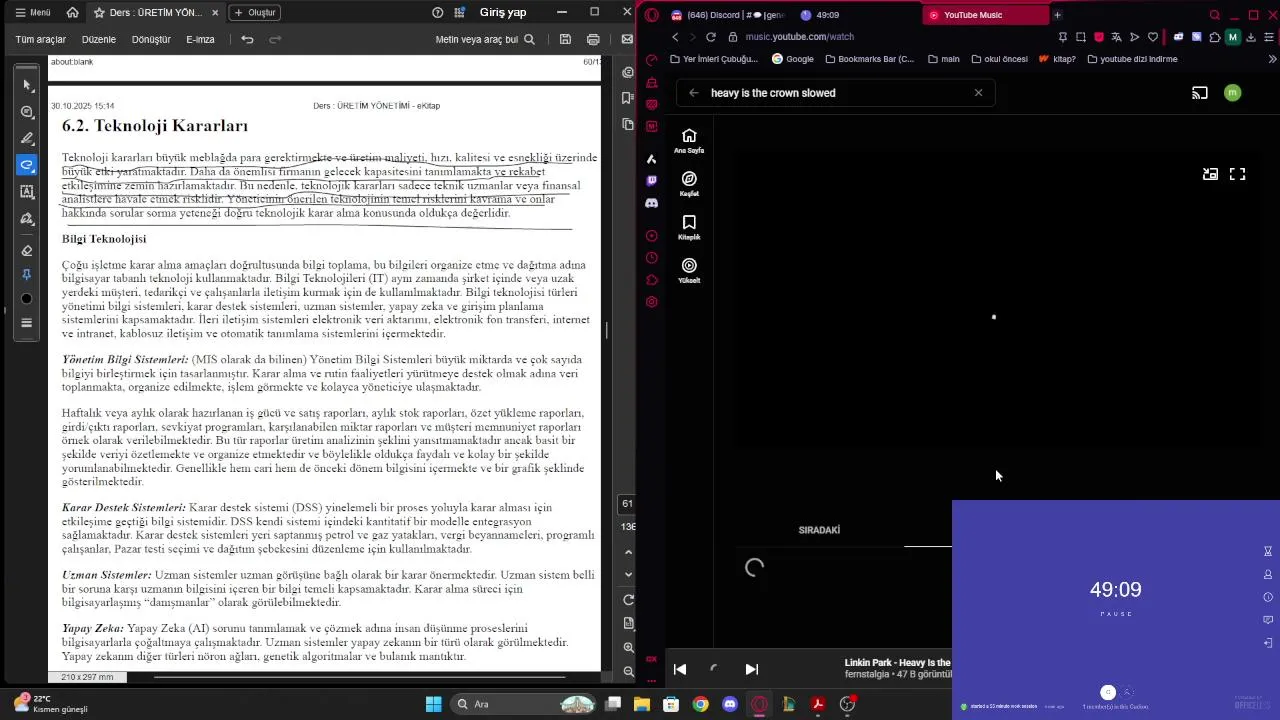Switch to the Discord browser tab
The width and height of the screenshot is (1280, 720).
tap(727, 15)
